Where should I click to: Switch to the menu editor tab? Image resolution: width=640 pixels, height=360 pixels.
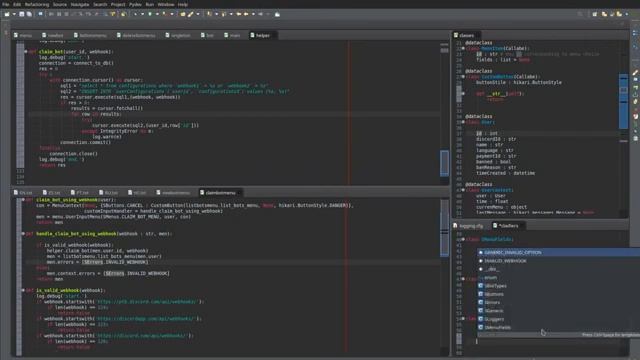click(x=23, y=36)
